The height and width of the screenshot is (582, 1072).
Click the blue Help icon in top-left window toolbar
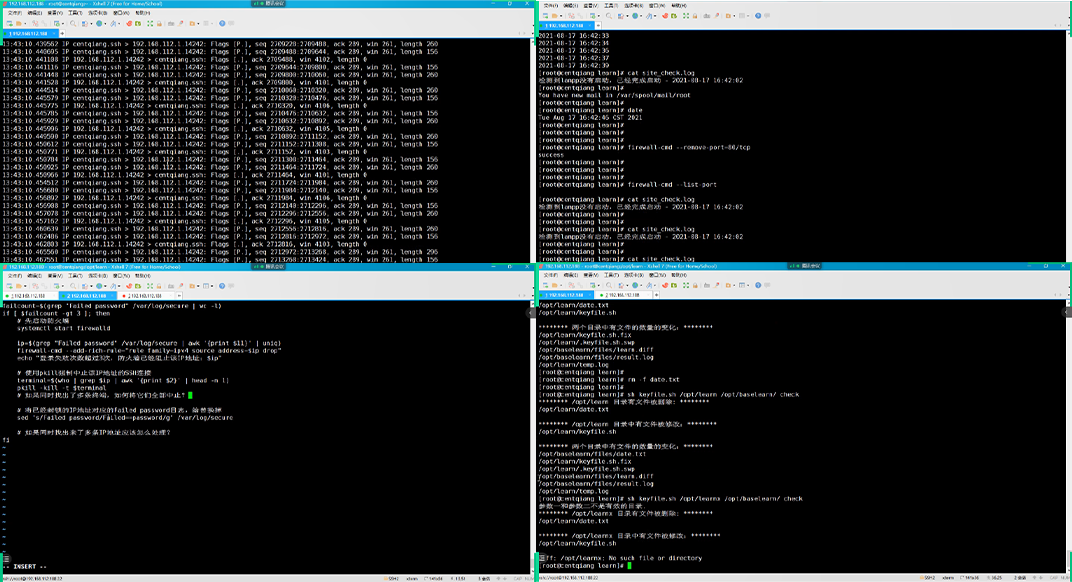tap(222, 24)
